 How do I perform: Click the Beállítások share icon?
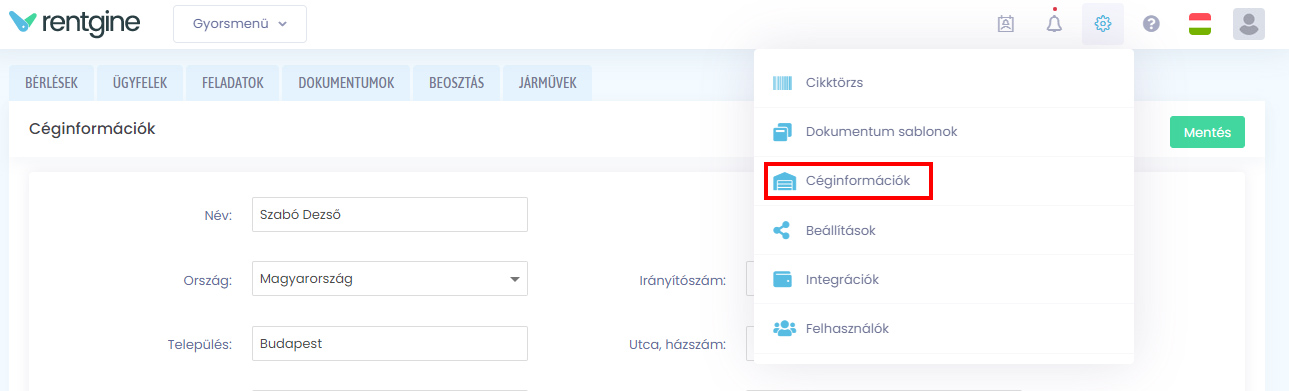pos(782,230)
